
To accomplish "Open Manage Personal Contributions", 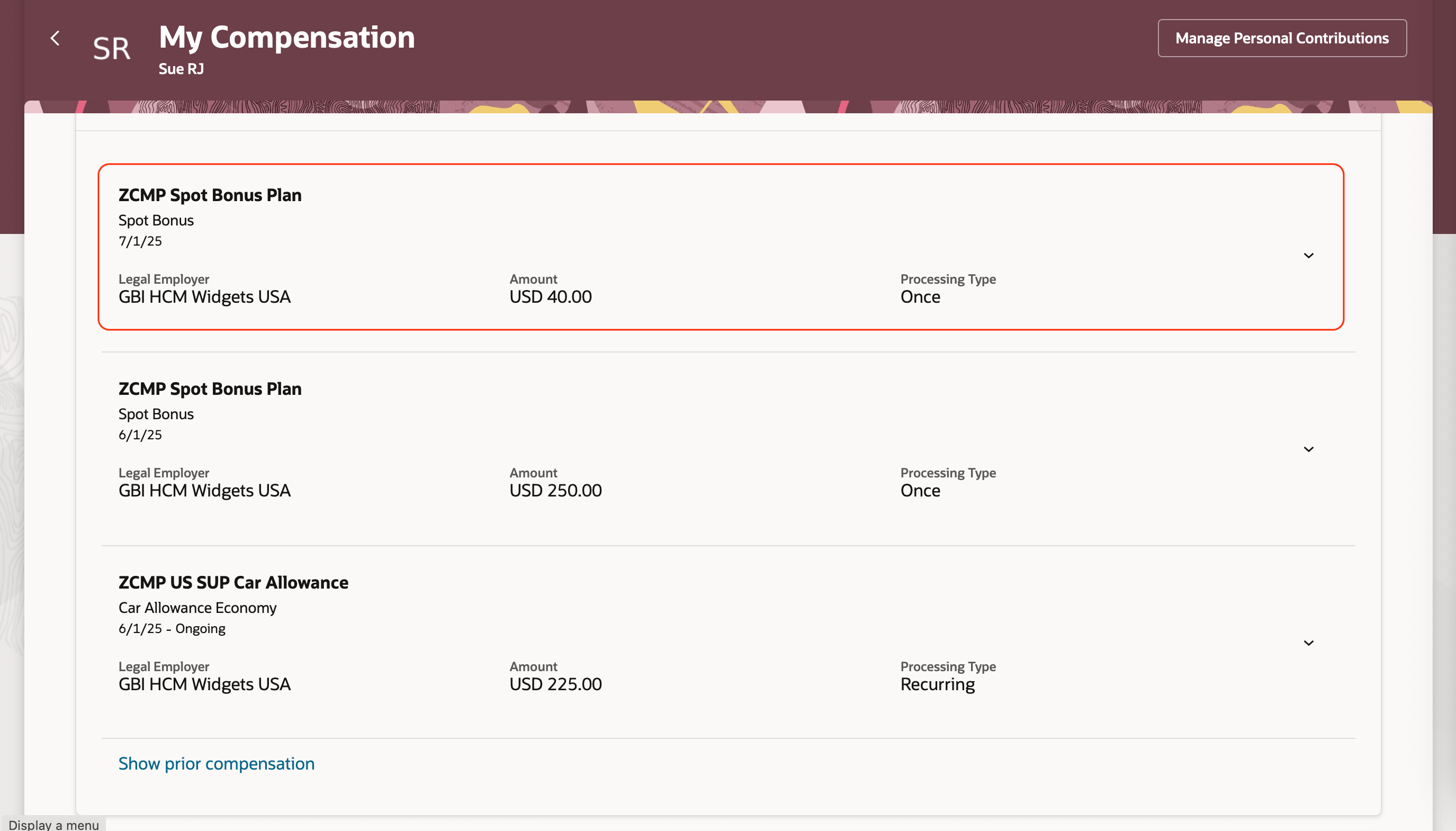I will (1280, 38).
